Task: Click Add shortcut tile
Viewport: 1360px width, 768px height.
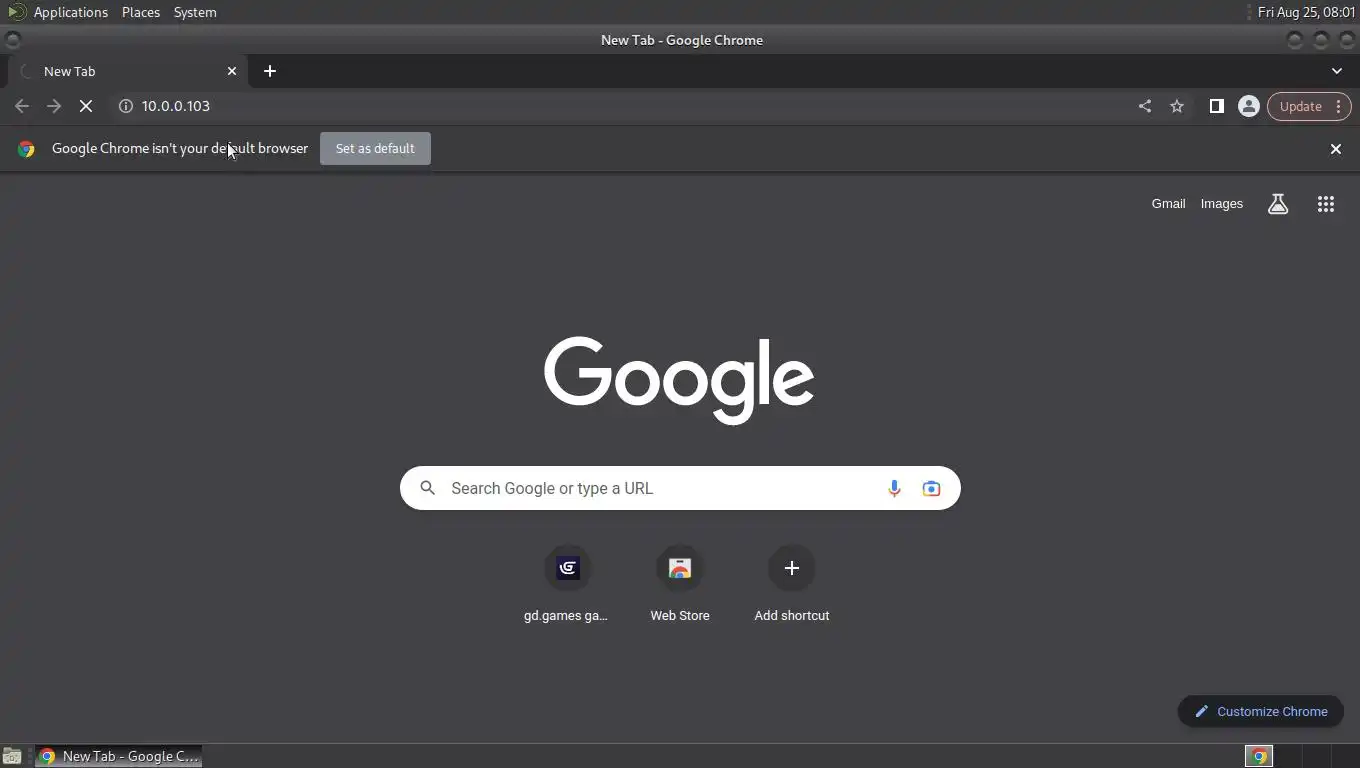Action: pyautogui.click(x=792, y=585)
